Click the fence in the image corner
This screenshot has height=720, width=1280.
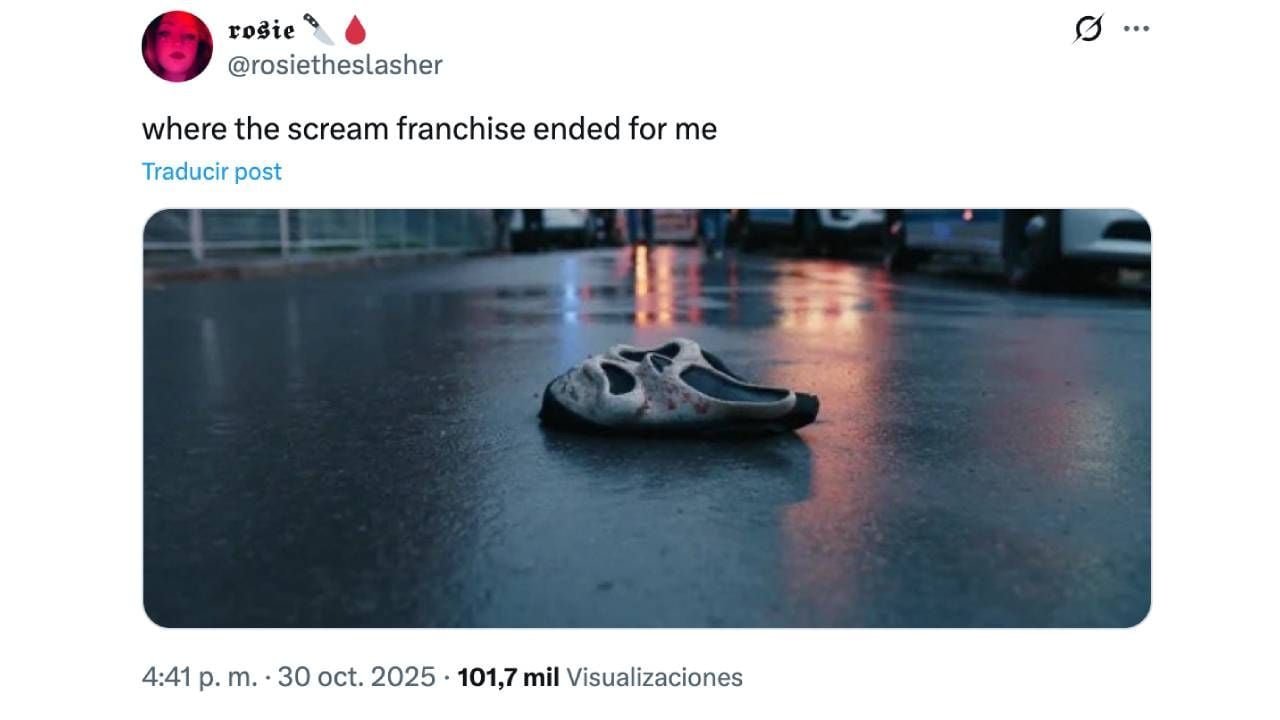pyautogui.click(x=300, y=235)
